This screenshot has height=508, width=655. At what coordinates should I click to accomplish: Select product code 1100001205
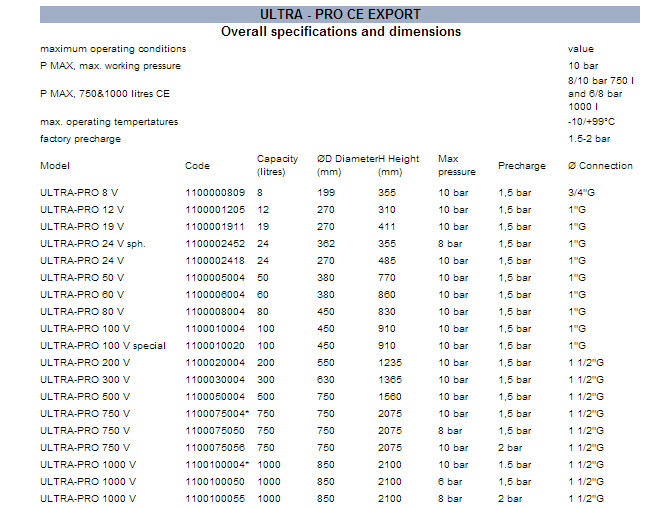215,210
